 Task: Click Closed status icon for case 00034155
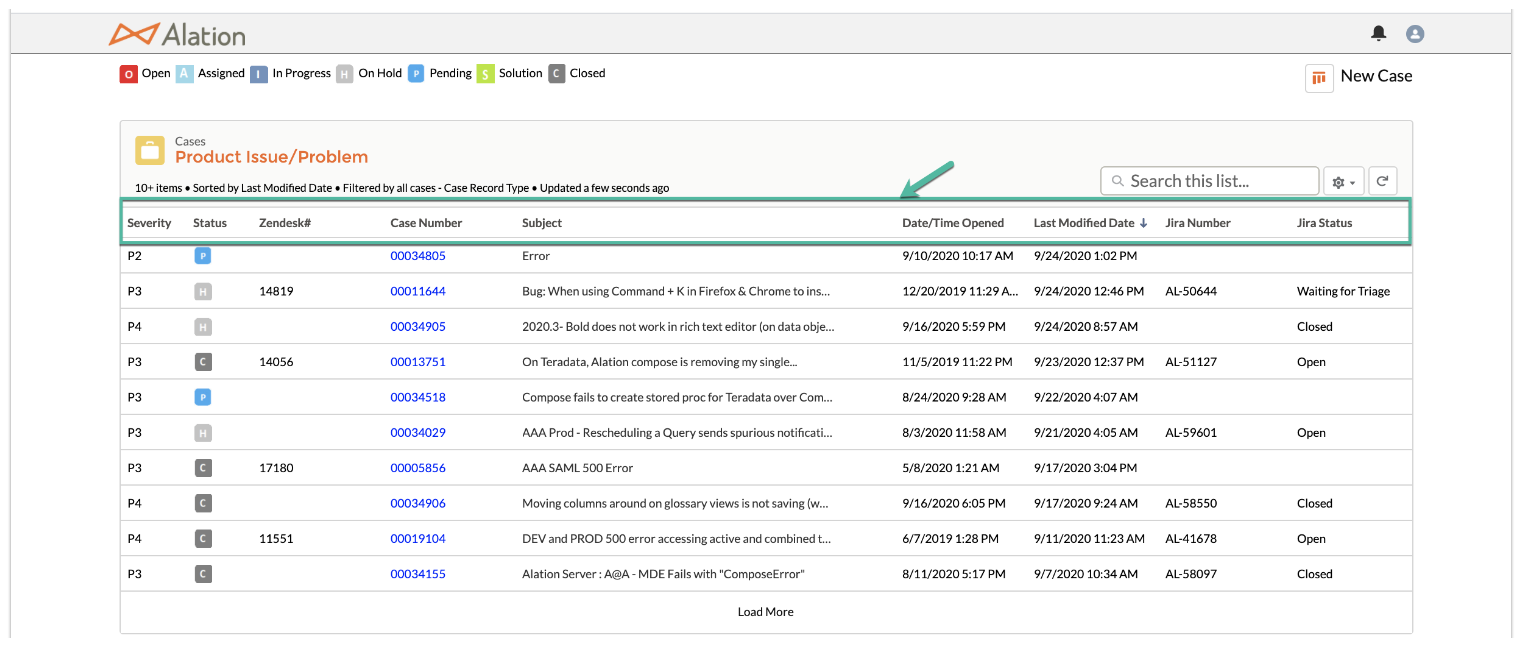[x=202, y=574]
